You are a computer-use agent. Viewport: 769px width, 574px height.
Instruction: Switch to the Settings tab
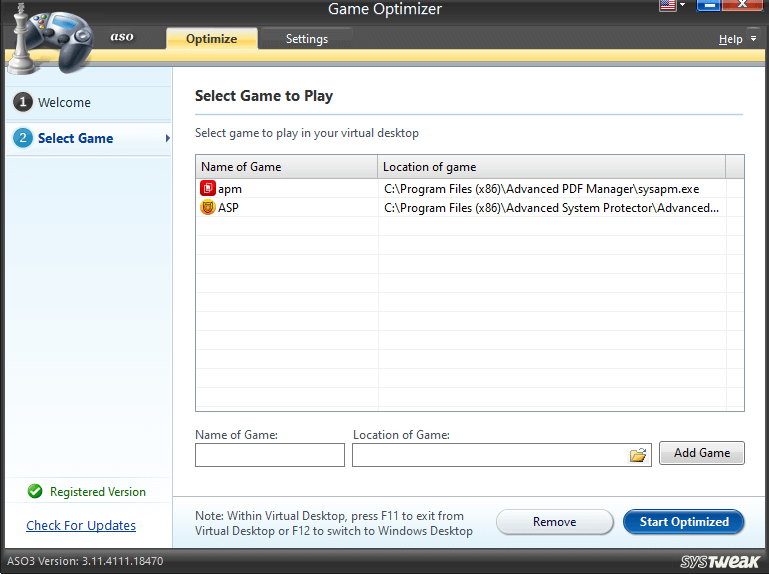coord(307,39)
